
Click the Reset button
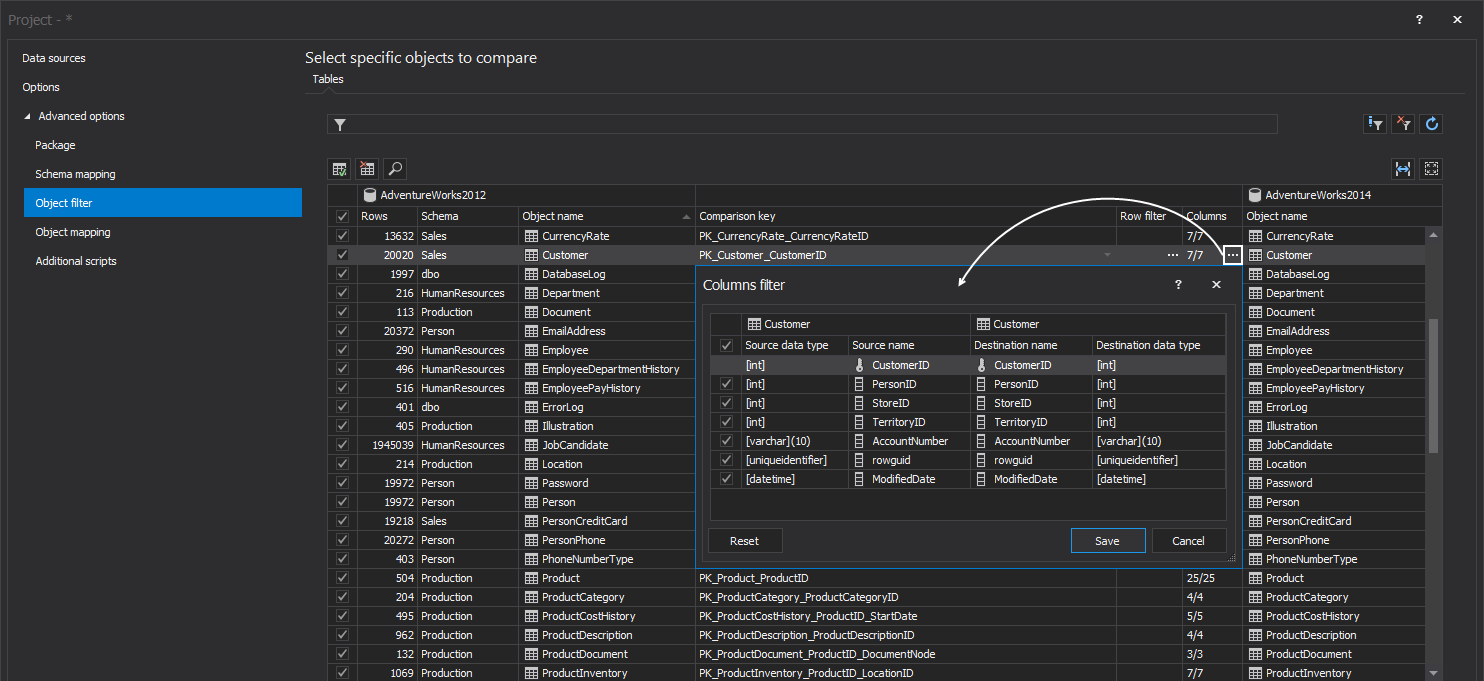pos(744,541)
